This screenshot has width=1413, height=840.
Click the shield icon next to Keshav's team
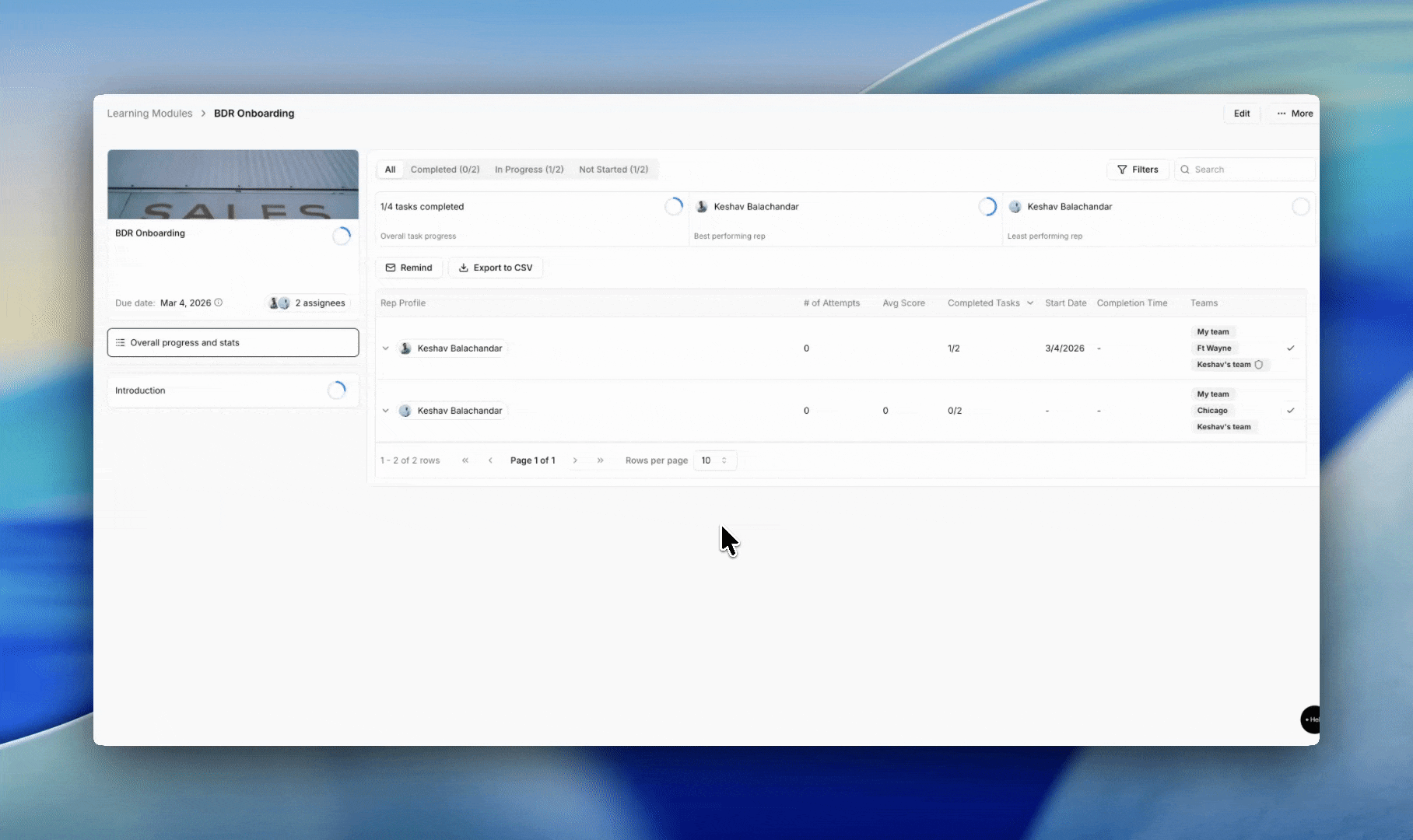(x=1259, y=365)
